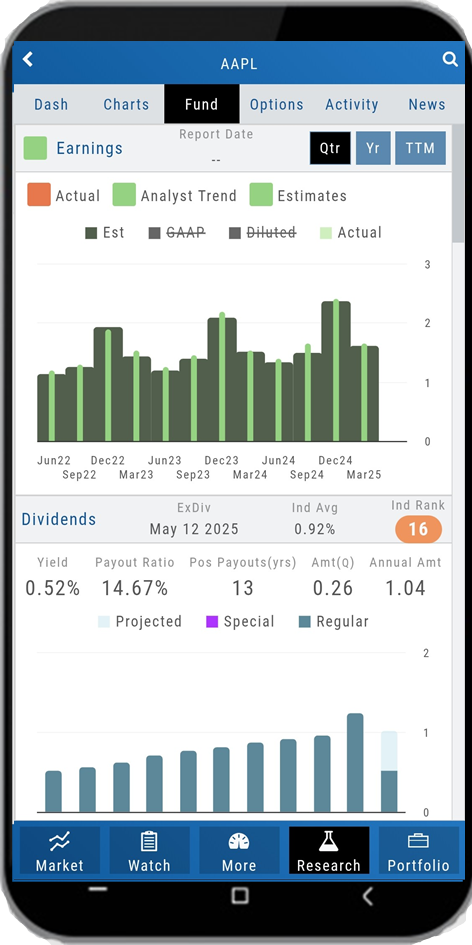
Task: Tap the Mar25 earnings bar
Action: click(364, 393)
